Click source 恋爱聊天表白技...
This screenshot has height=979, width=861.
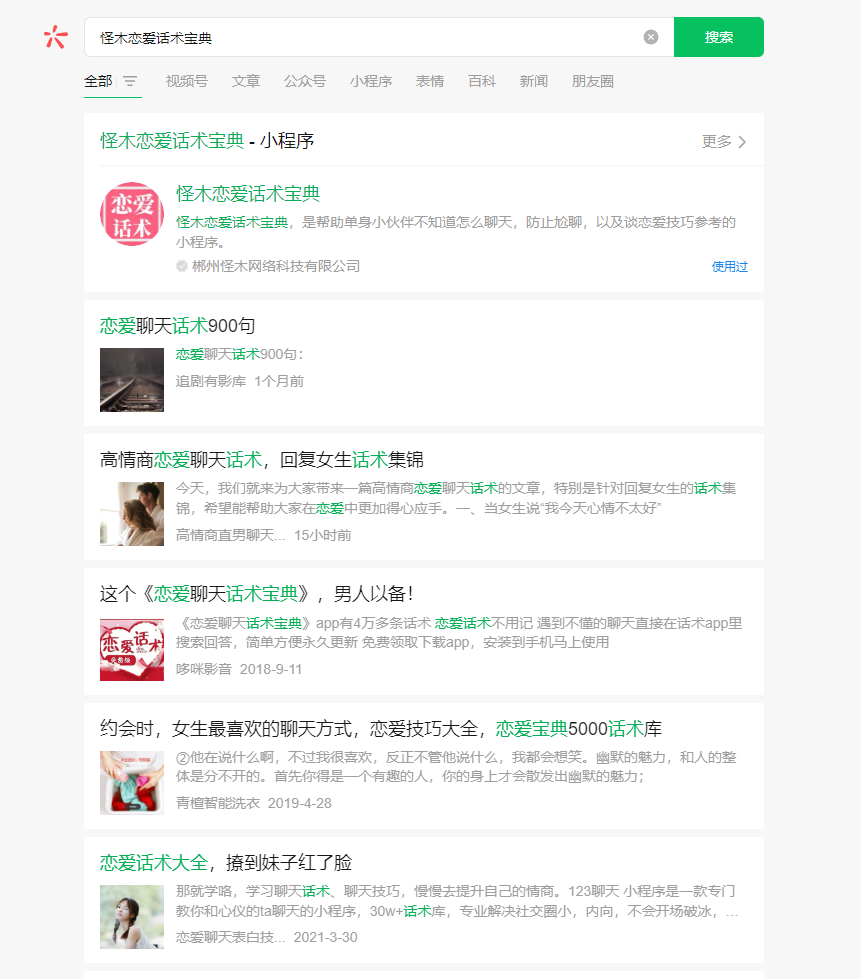click(x=230, y=937)
